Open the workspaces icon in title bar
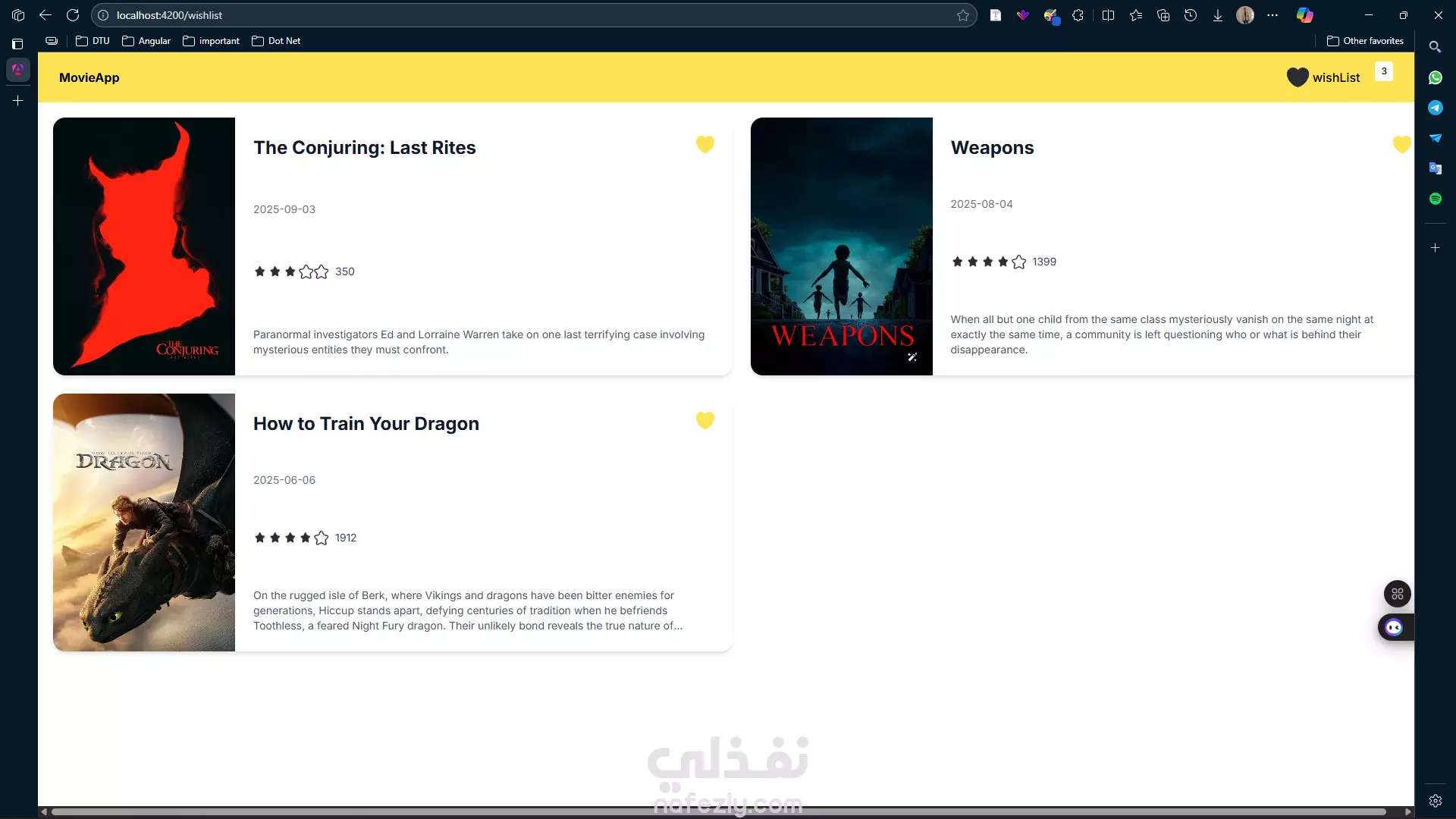The image size is (1456, 819). [18, 15]
